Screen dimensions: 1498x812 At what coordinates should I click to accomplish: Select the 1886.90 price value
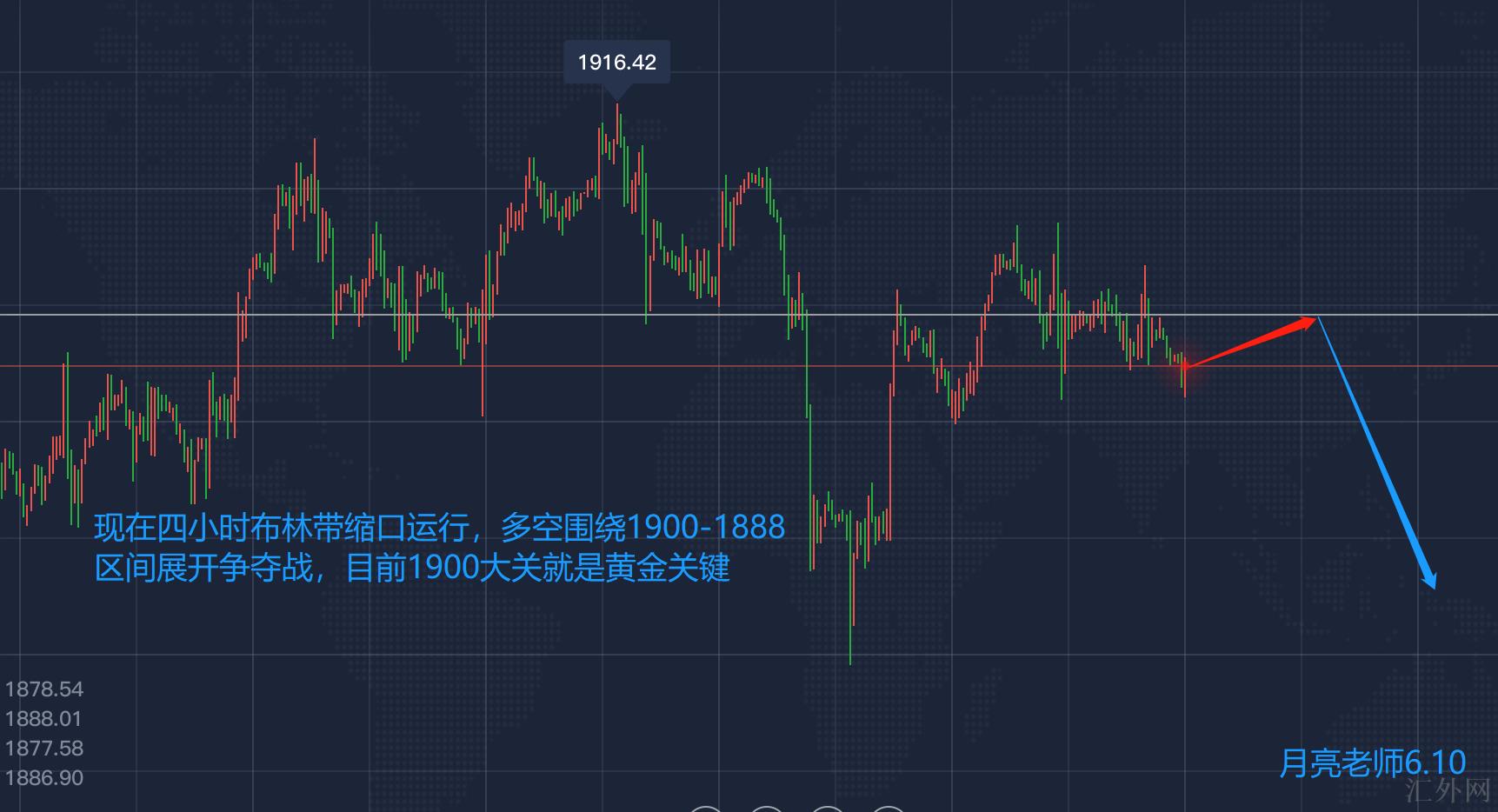44,778
